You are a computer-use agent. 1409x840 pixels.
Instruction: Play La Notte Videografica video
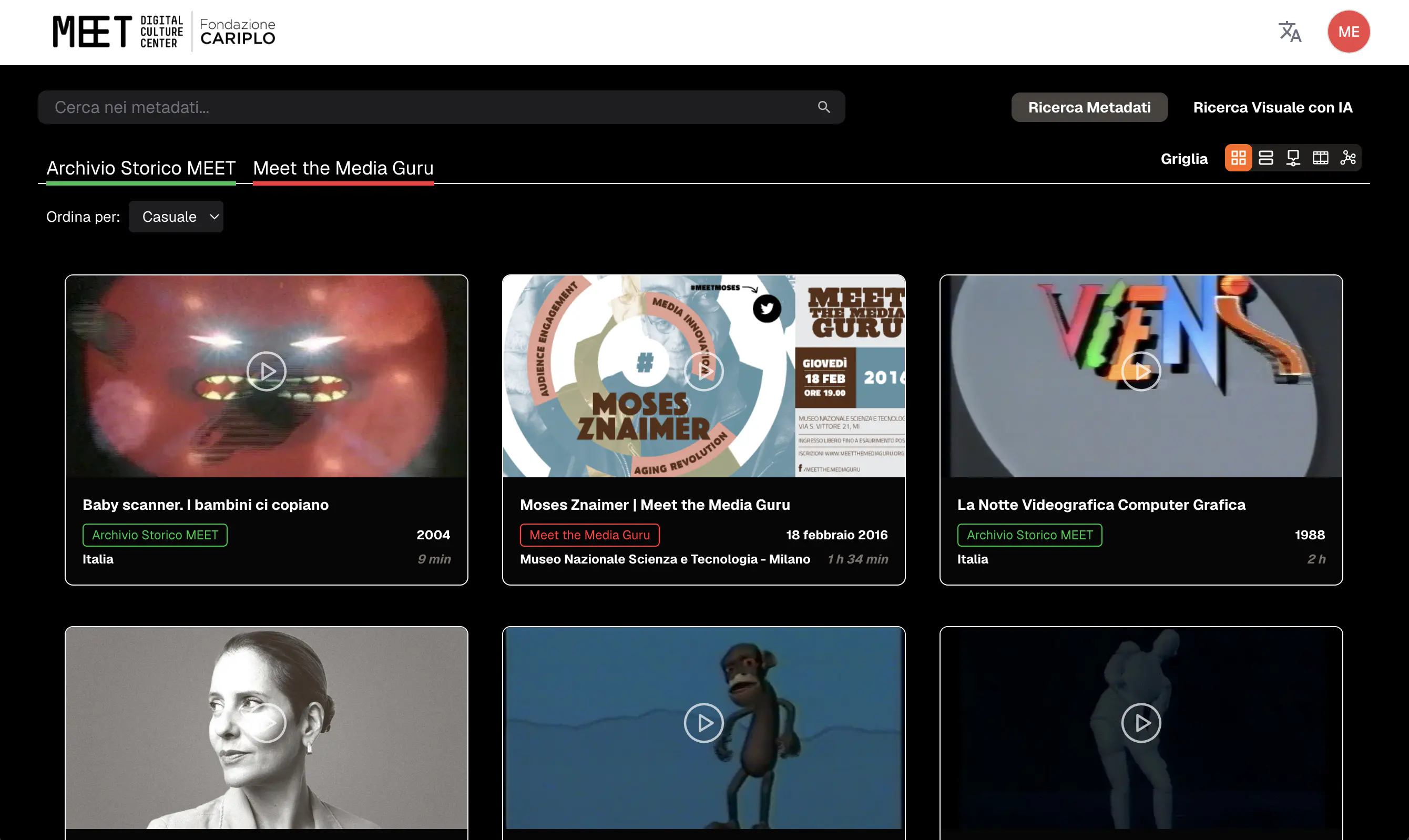pyautogui.click(x=1141, y=371)
